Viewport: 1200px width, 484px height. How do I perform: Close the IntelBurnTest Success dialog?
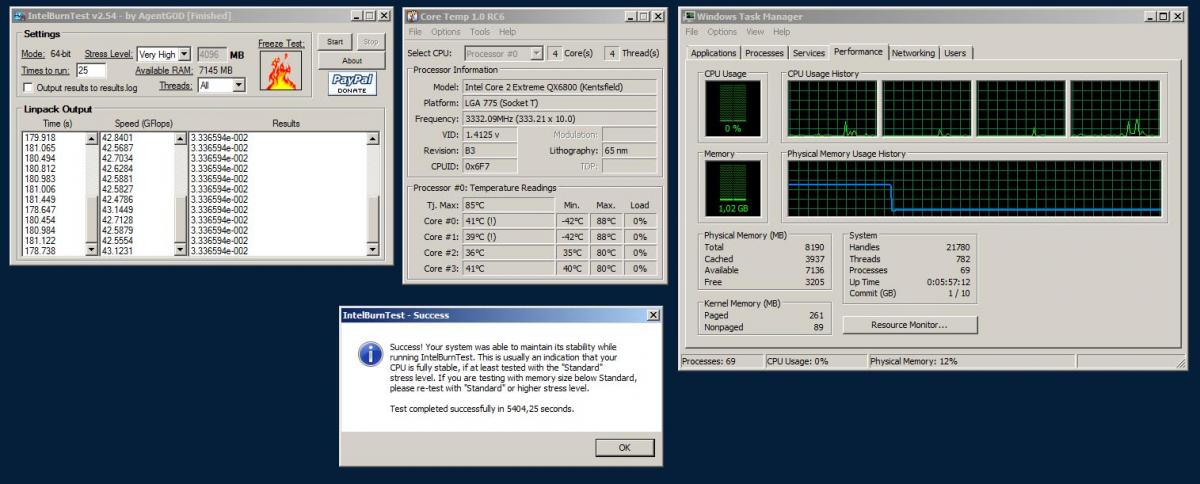(653, 315)
